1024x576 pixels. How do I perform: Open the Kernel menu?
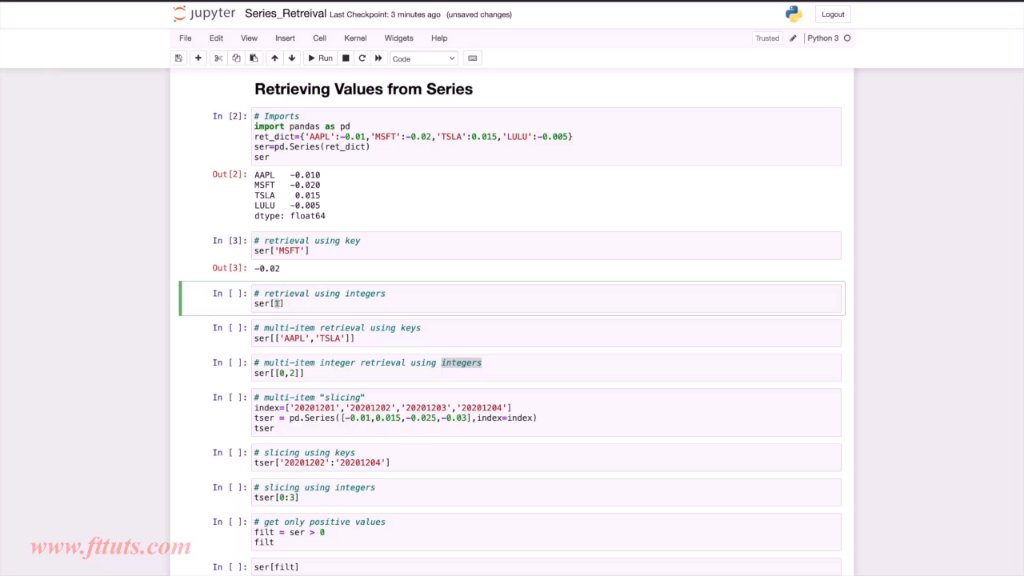click(355, 38)
